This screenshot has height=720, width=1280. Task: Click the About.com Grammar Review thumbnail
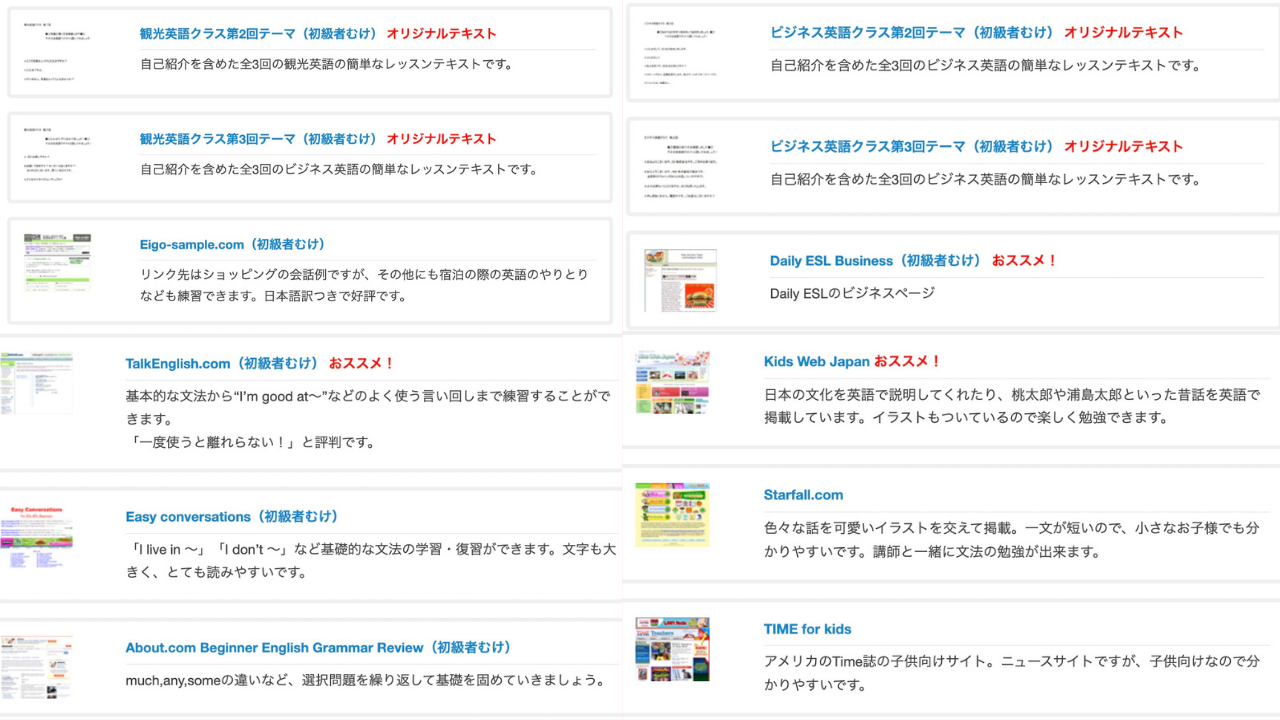(37, 666)
